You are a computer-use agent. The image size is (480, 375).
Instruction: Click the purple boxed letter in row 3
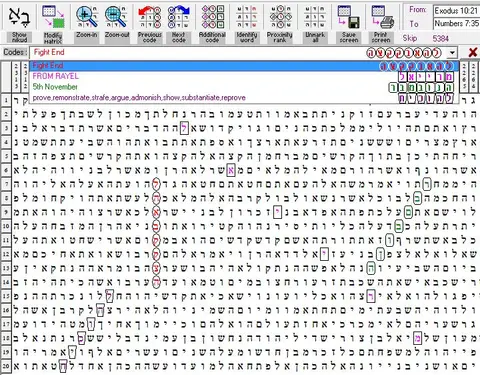184,128
